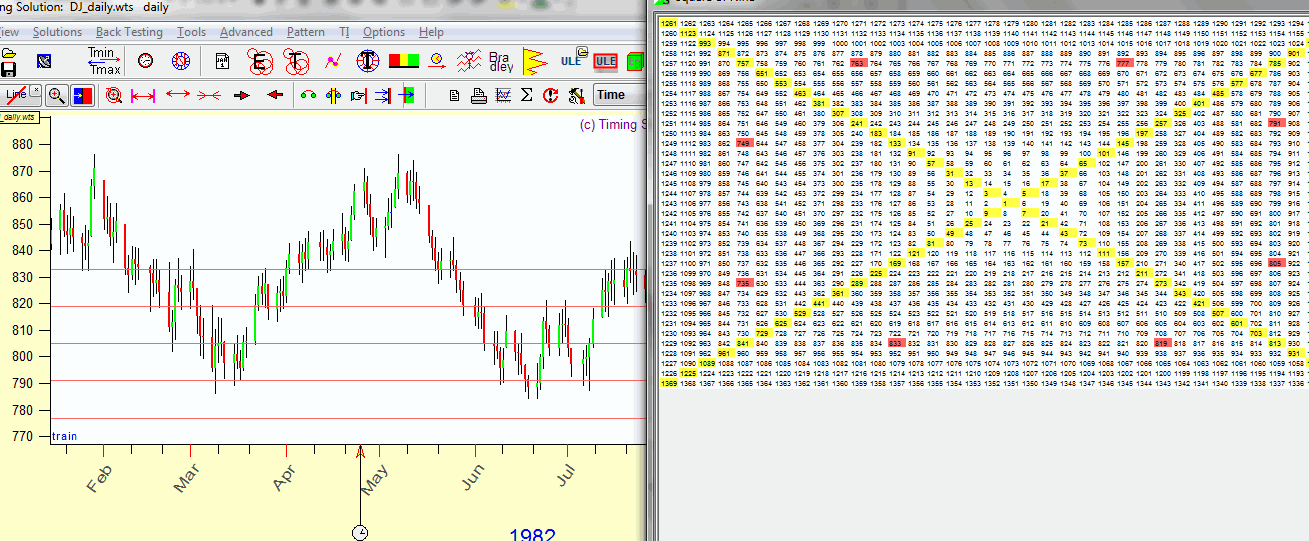Click yellow corner cell 1369
1309x541 pixels.
pyautogui.click(x=668, y=383)
